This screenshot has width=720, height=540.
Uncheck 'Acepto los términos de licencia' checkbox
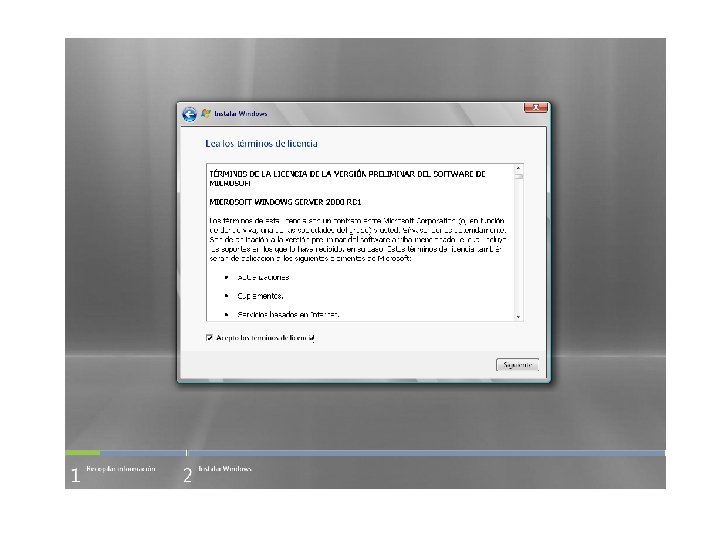click(x=209, y=338)
